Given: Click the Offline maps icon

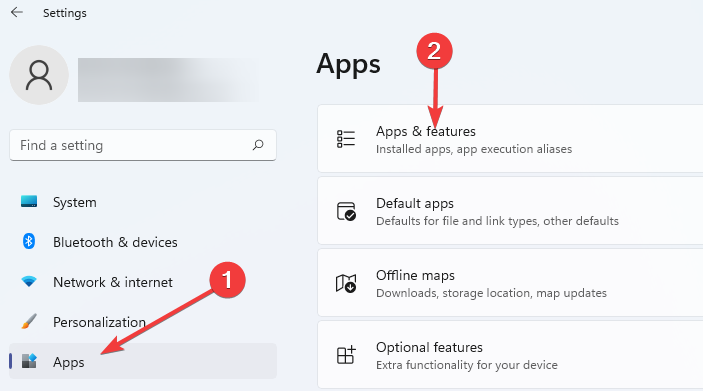Looking at the screenshot, I should 346,283.
